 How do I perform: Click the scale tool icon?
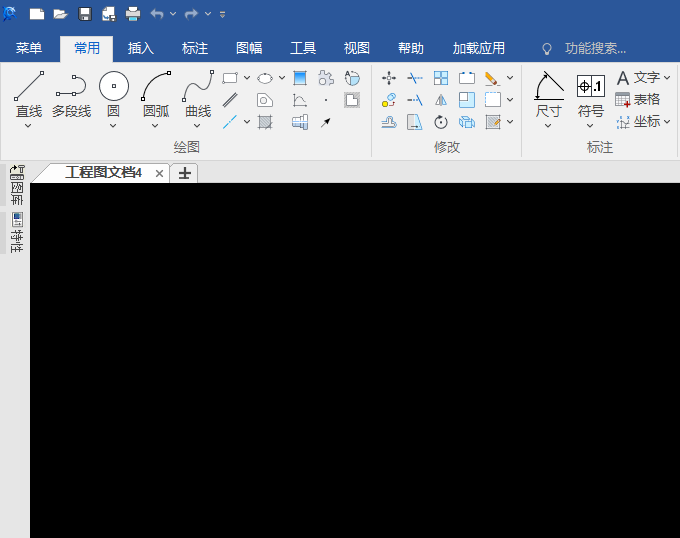coord(467,100)
